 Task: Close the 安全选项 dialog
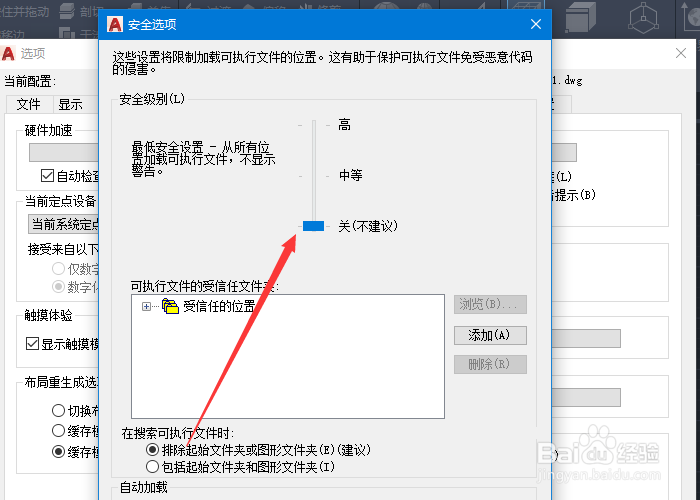point(536,24)
